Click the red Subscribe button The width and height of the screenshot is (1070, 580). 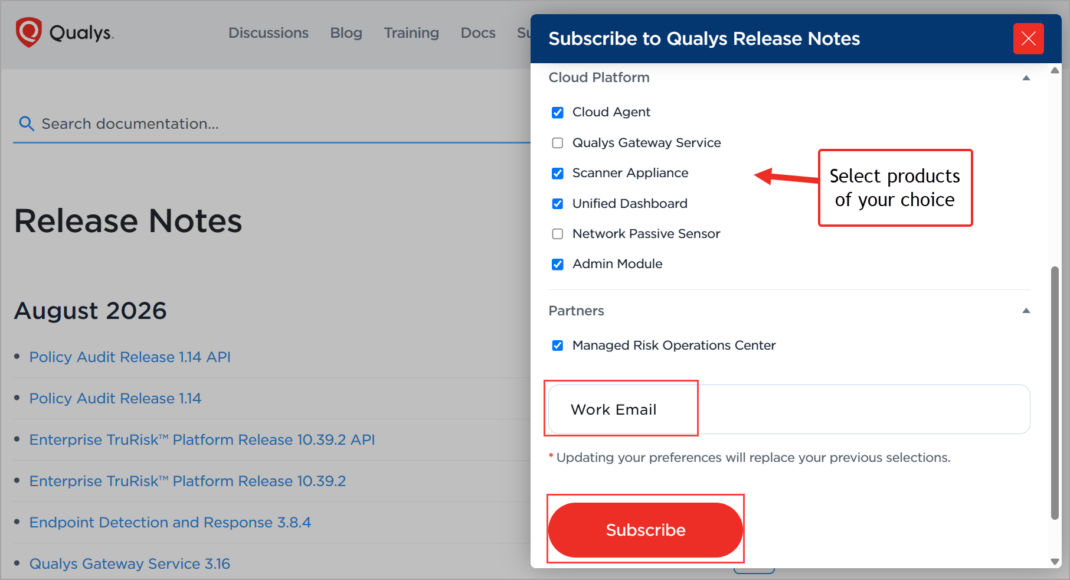646,530
